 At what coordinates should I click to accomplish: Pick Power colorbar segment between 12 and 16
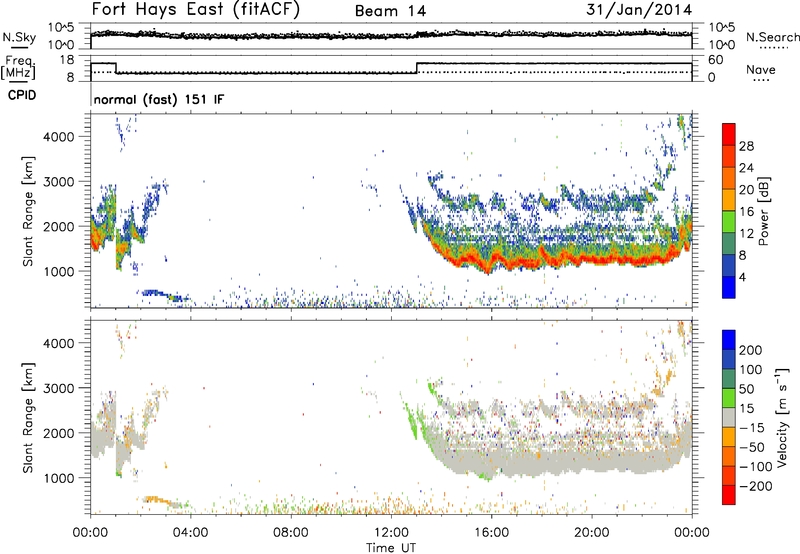click(x=729, y=221)
